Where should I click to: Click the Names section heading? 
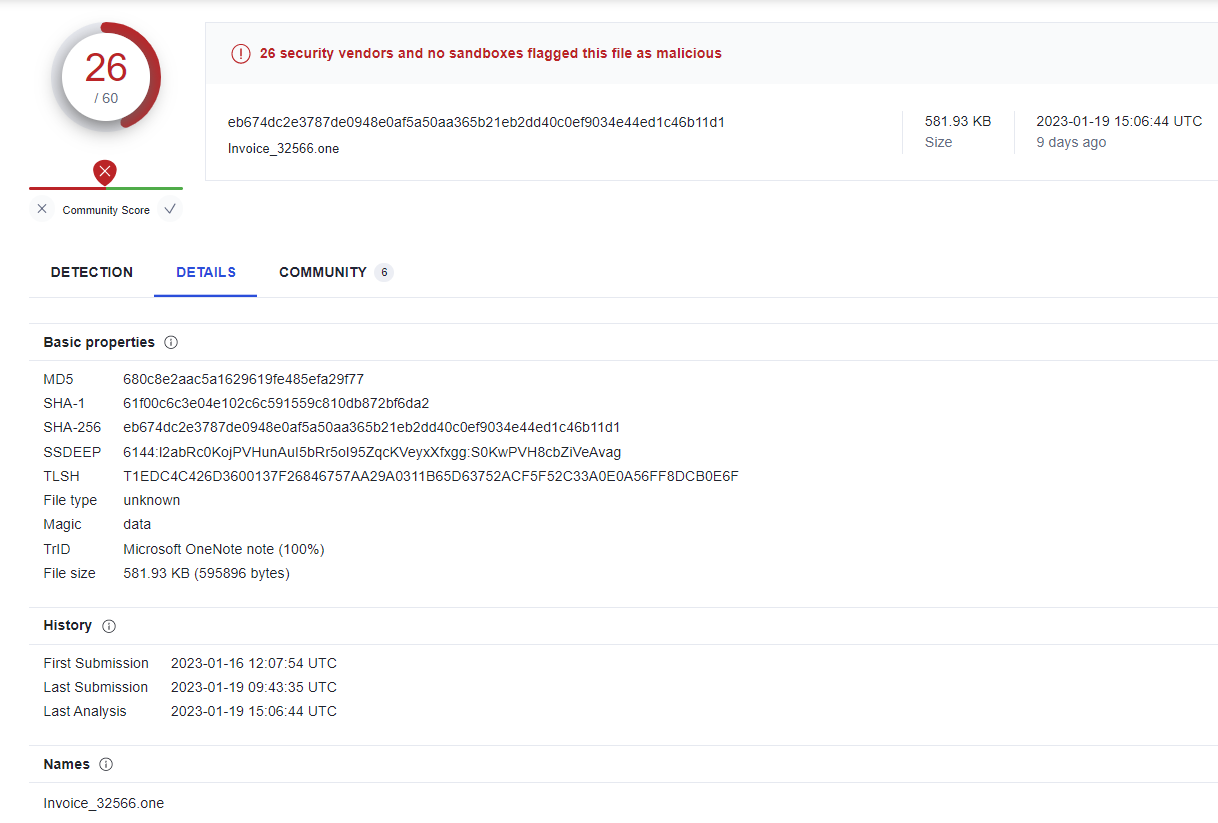pos(67,764)
